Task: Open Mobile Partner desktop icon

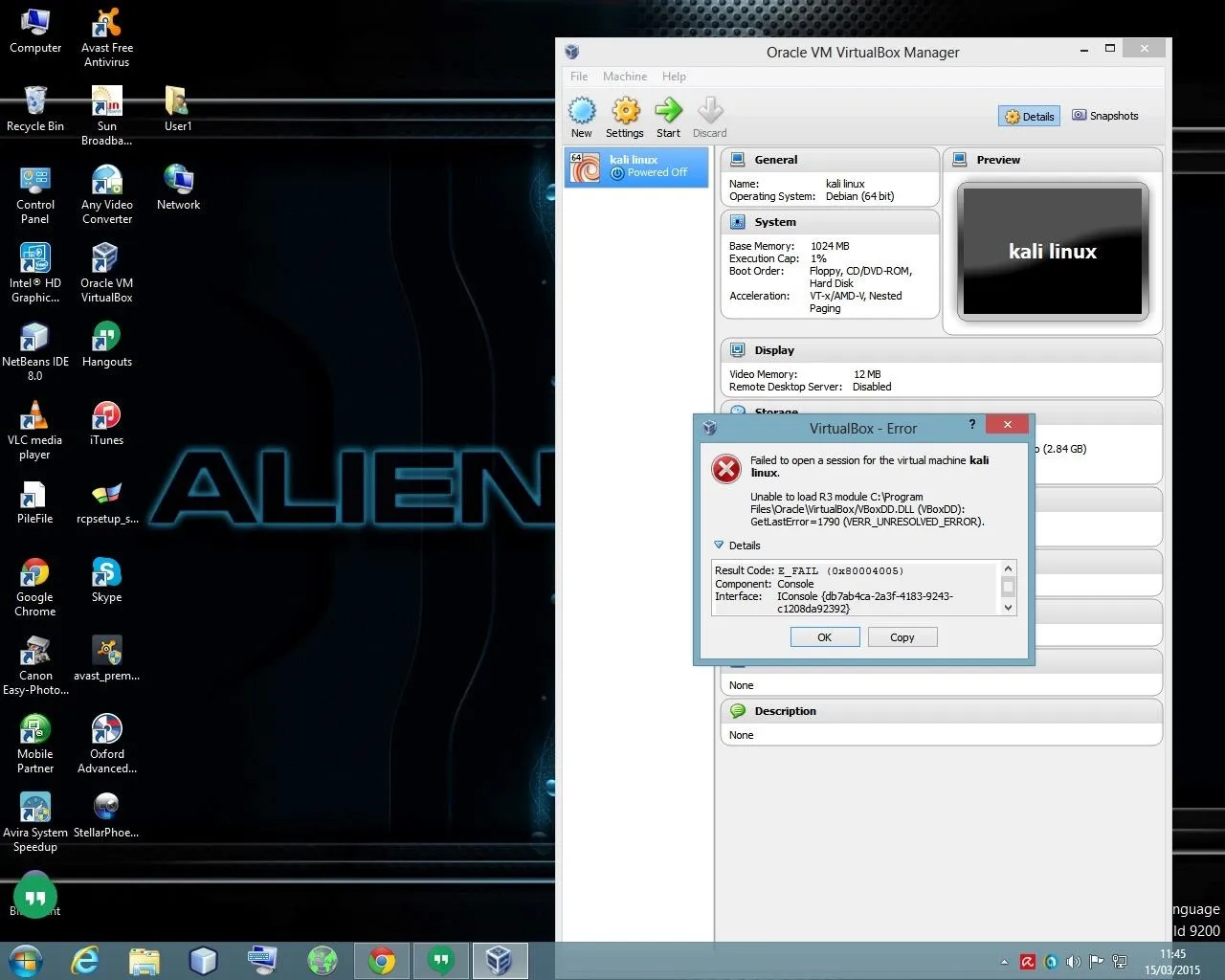Action: (35, 745)
